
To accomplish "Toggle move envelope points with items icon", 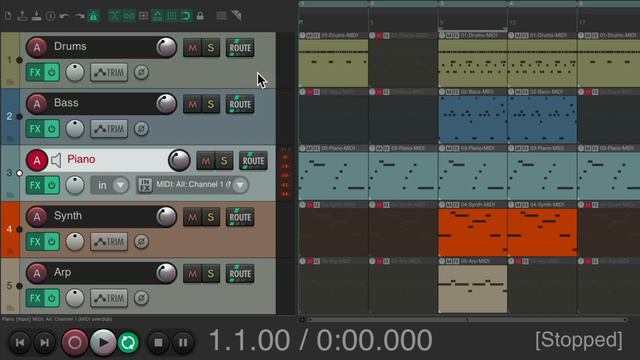I will click(x=158, y=16).
